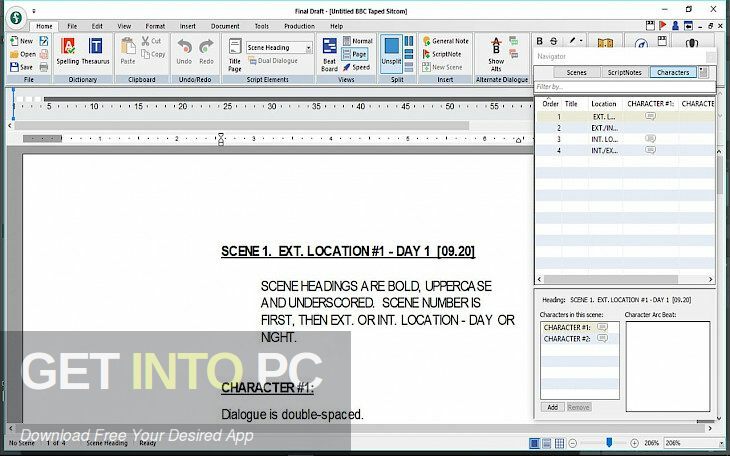Select scene row 2 EXT./IN...
730x456 pixels.
coord(625,128)
